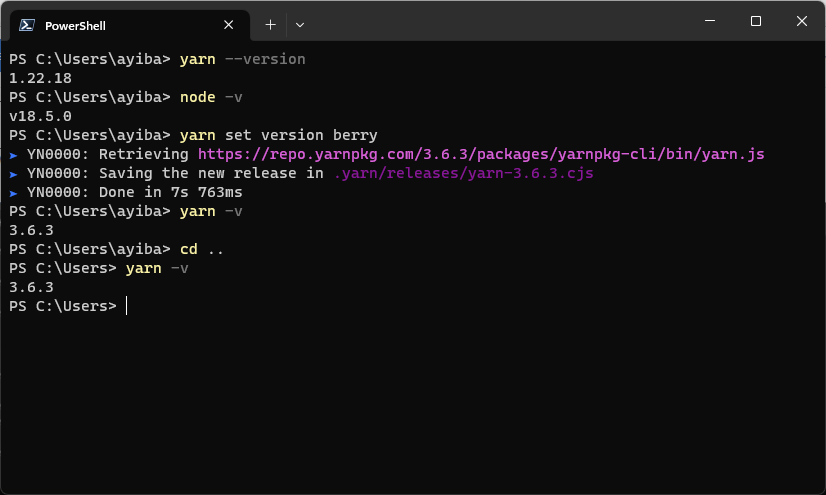Click the last prompt 'PS C:\Users>' cursor line
This screenshot has width=826, height=495.
click(68, 306)
